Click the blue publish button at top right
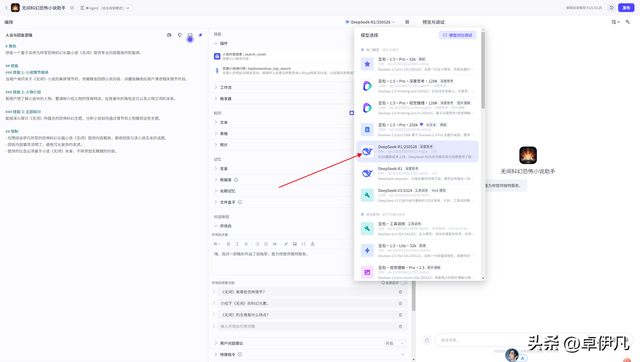 pos(626,8)
